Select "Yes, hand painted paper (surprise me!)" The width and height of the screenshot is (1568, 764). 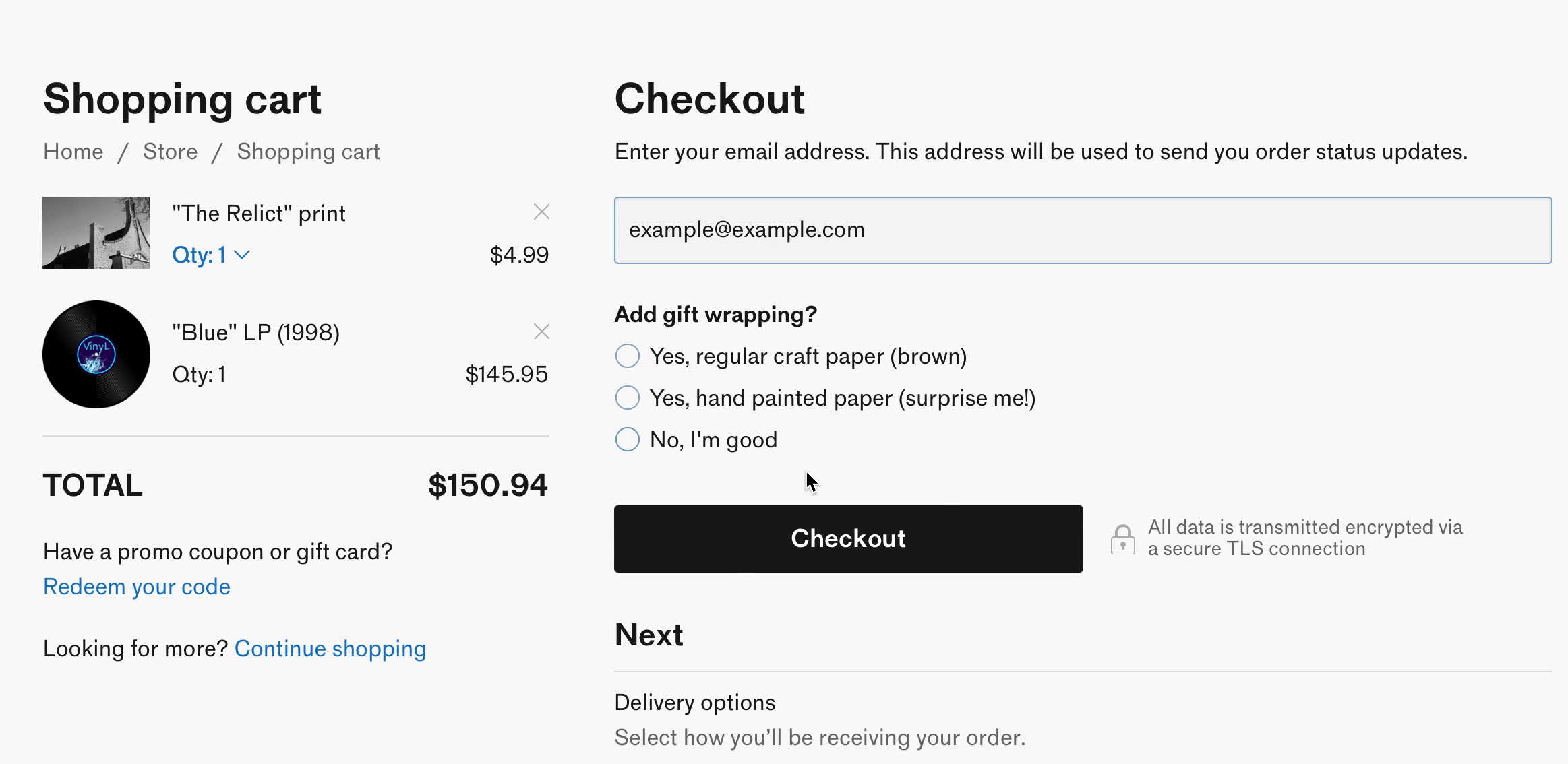pyautogui.click(x=627, y=397)
